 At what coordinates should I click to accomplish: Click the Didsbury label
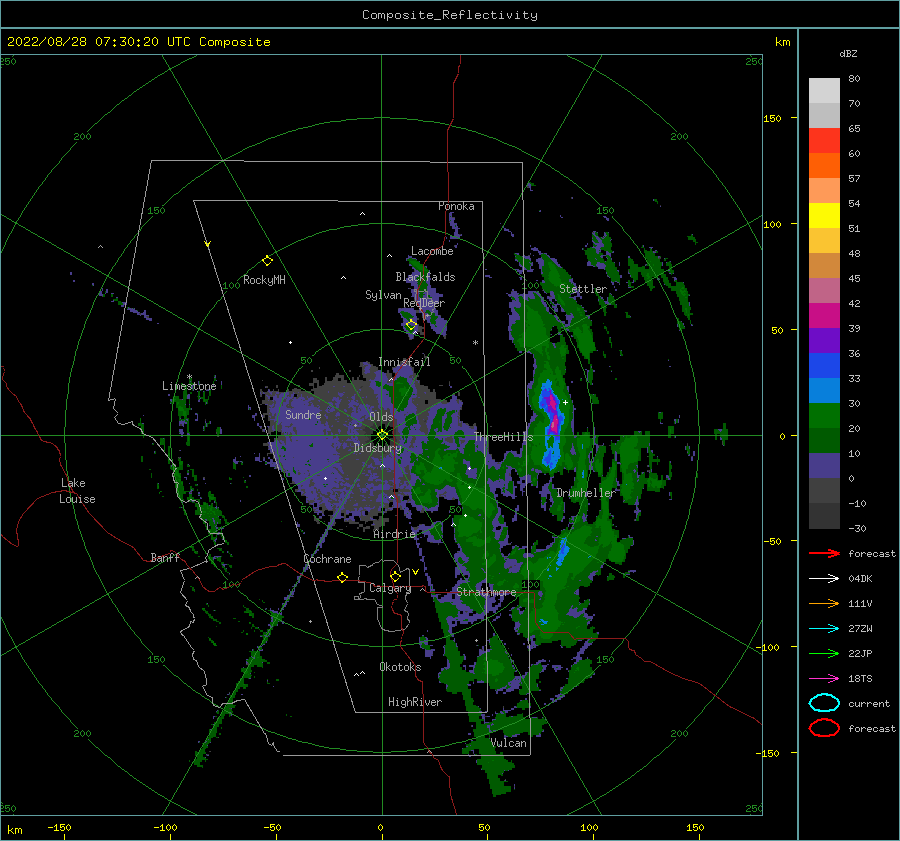377,448
